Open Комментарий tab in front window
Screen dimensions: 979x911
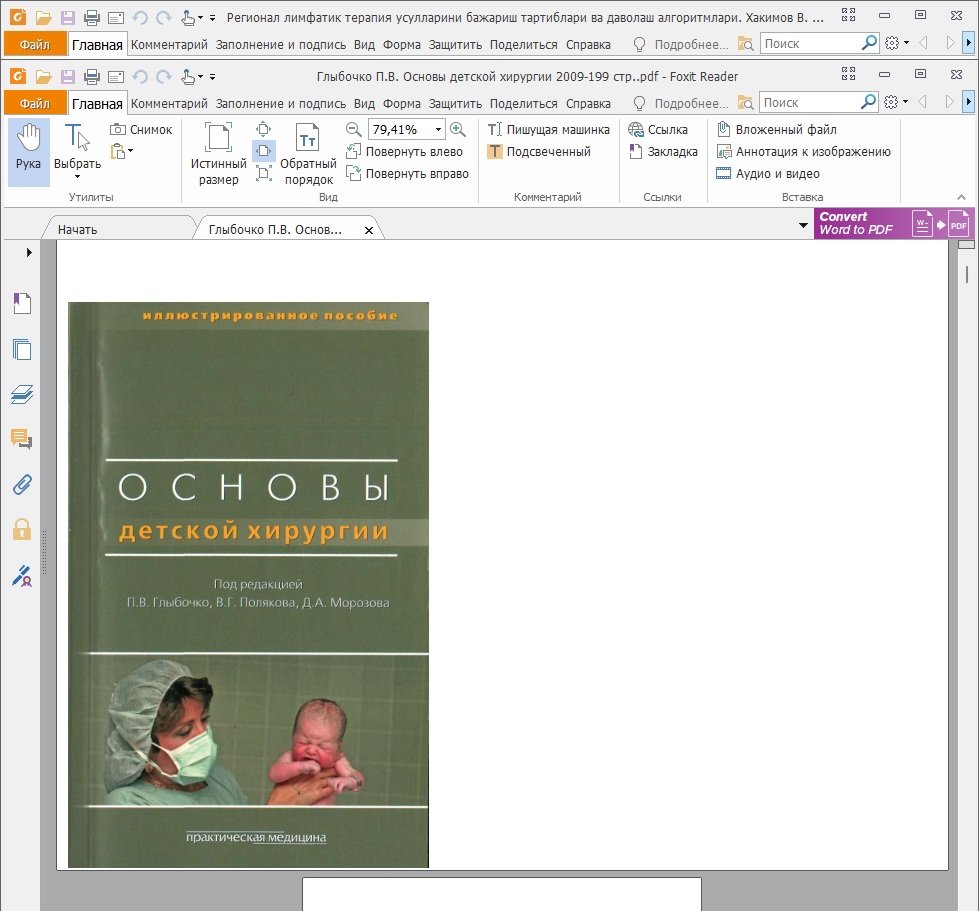click(169, 104)
